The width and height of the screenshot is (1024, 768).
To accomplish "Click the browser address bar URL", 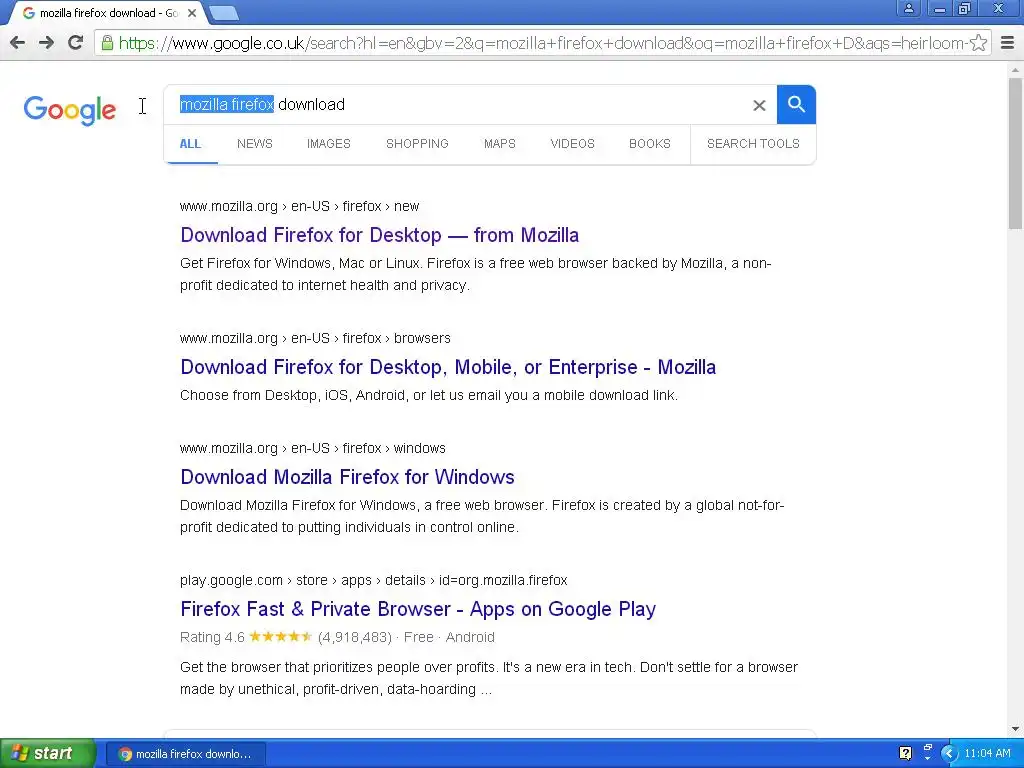I will [542, 43].
